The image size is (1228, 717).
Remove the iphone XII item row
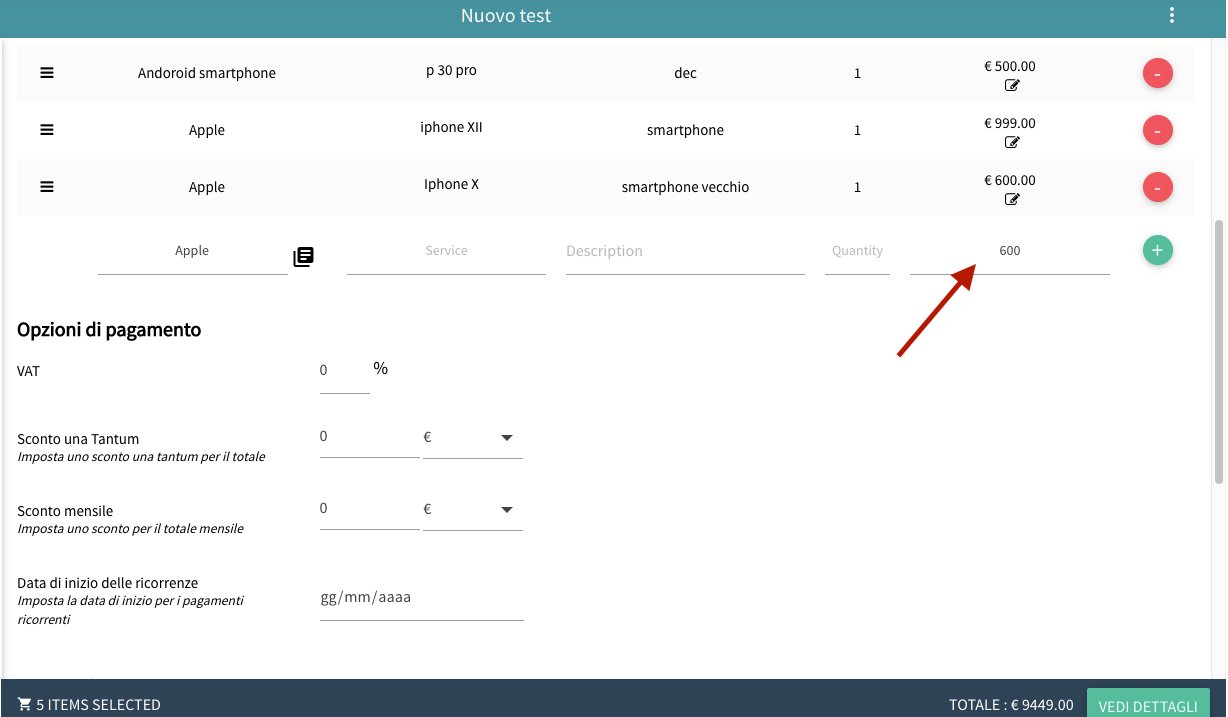pyautogui.click(x=1157, y=131)
